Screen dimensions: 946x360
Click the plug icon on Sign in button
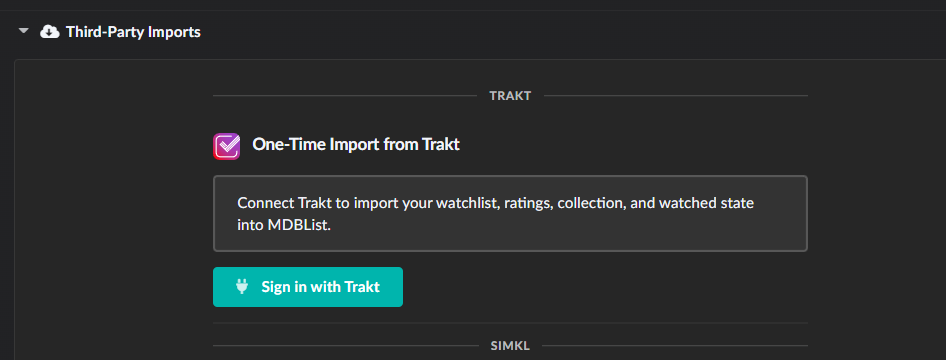(242, 286)
